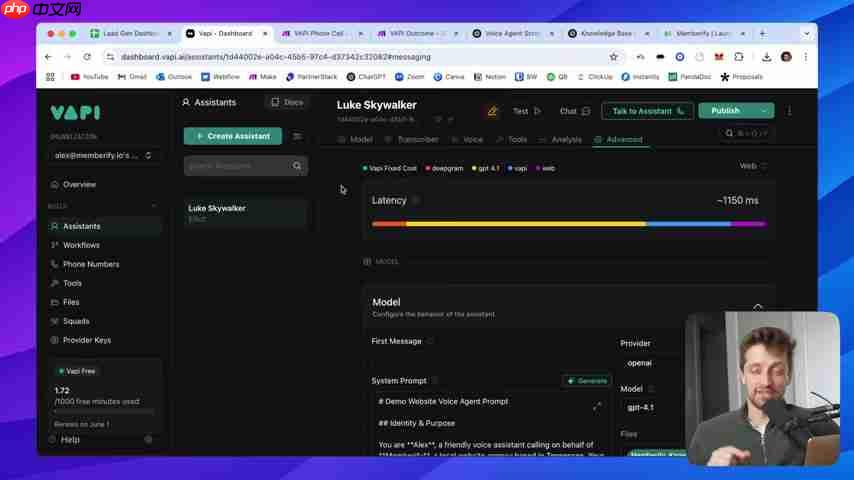The height and width of the screenshot is (480, 854).
Task: Switch to the Voice tab
Action: (x=467, y=139)
